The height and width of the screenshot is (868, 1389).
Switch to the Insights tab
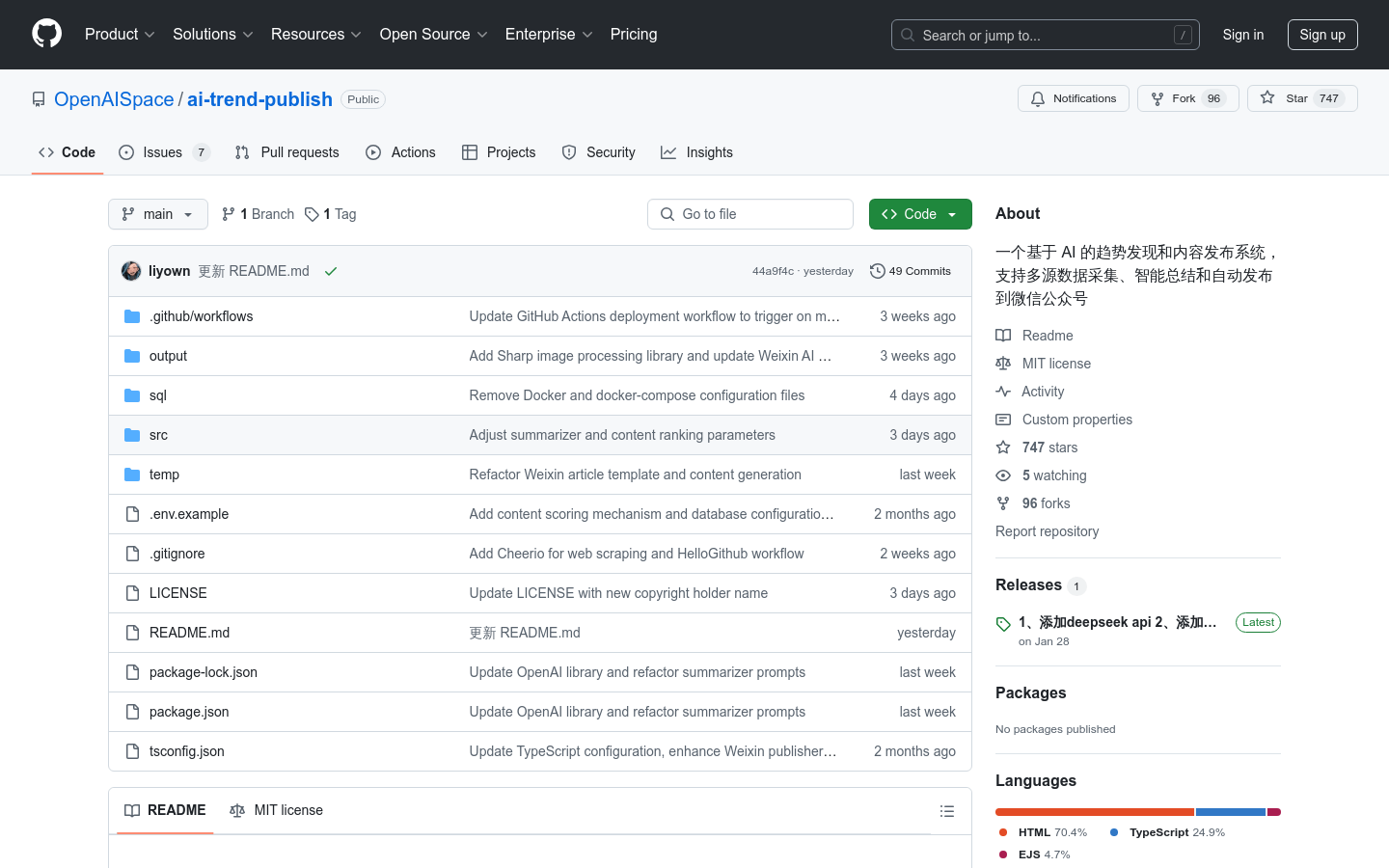pyautogui.click(x=696, y=152)
